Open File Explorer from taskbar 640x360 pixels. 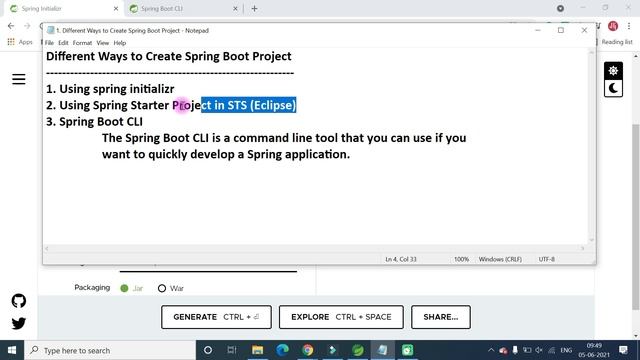258,350
